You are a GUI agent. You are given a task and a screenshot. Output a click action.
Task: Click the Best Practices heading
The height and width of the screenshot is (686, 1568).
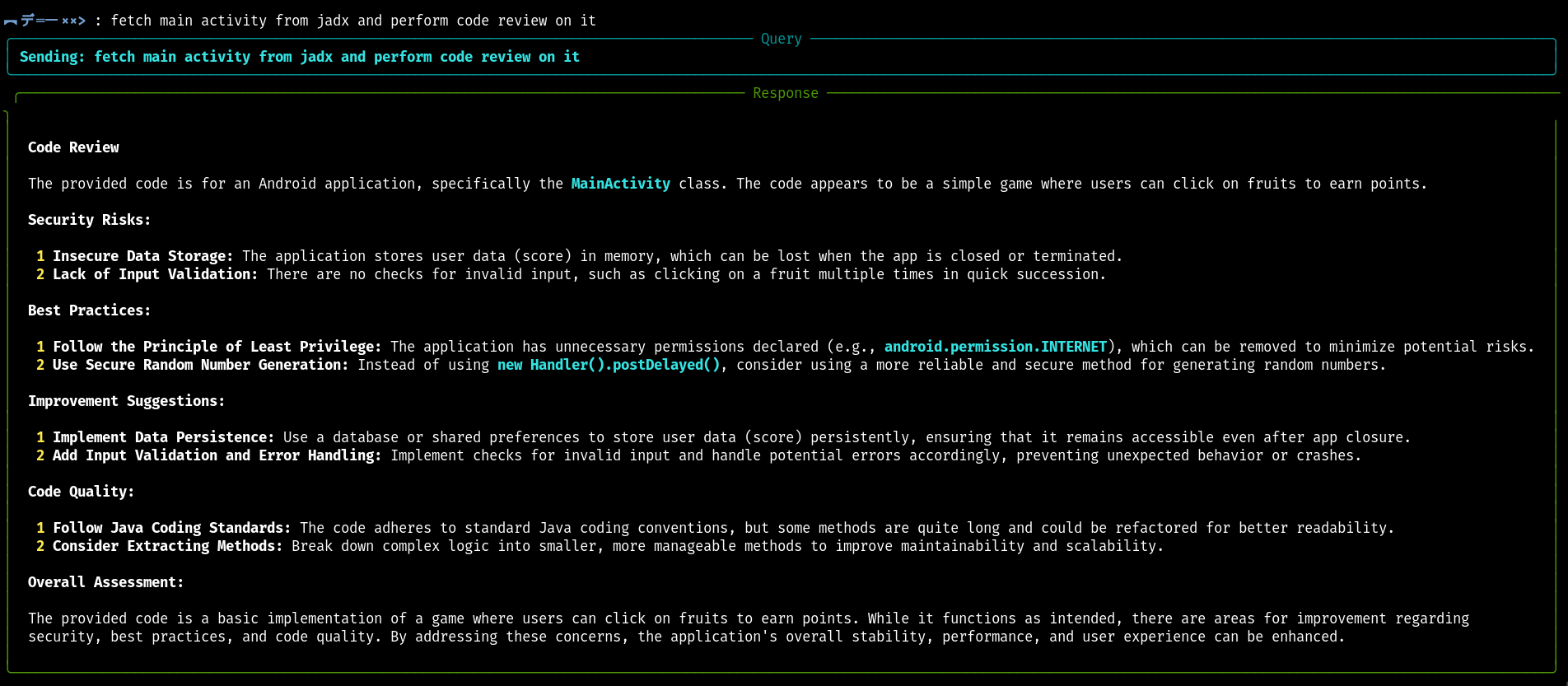(89, 310)
